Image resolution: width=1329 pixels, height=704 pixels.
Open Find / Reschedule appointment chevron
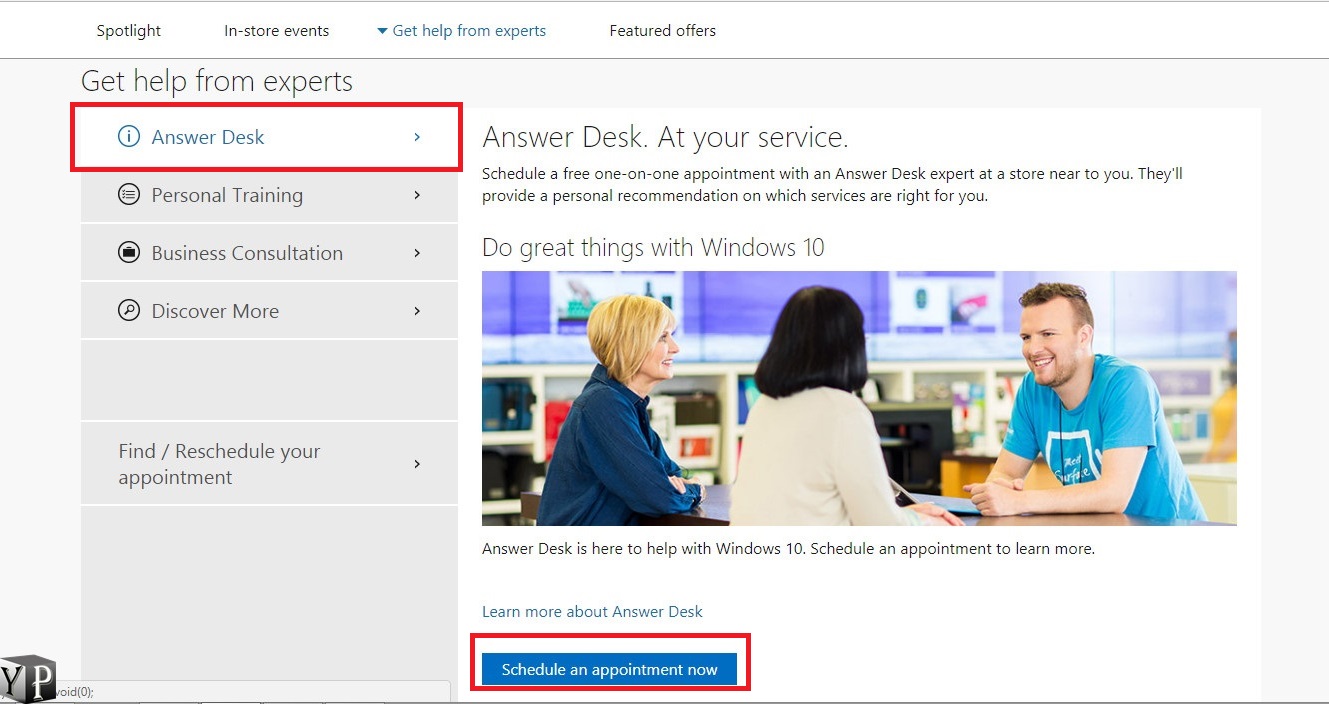[x=417, y=464]
